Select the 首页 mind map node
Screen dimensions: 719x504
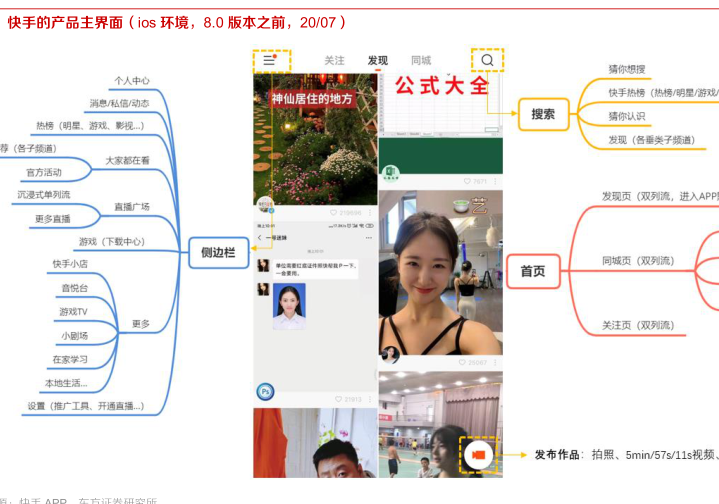[x=533, y=271]
